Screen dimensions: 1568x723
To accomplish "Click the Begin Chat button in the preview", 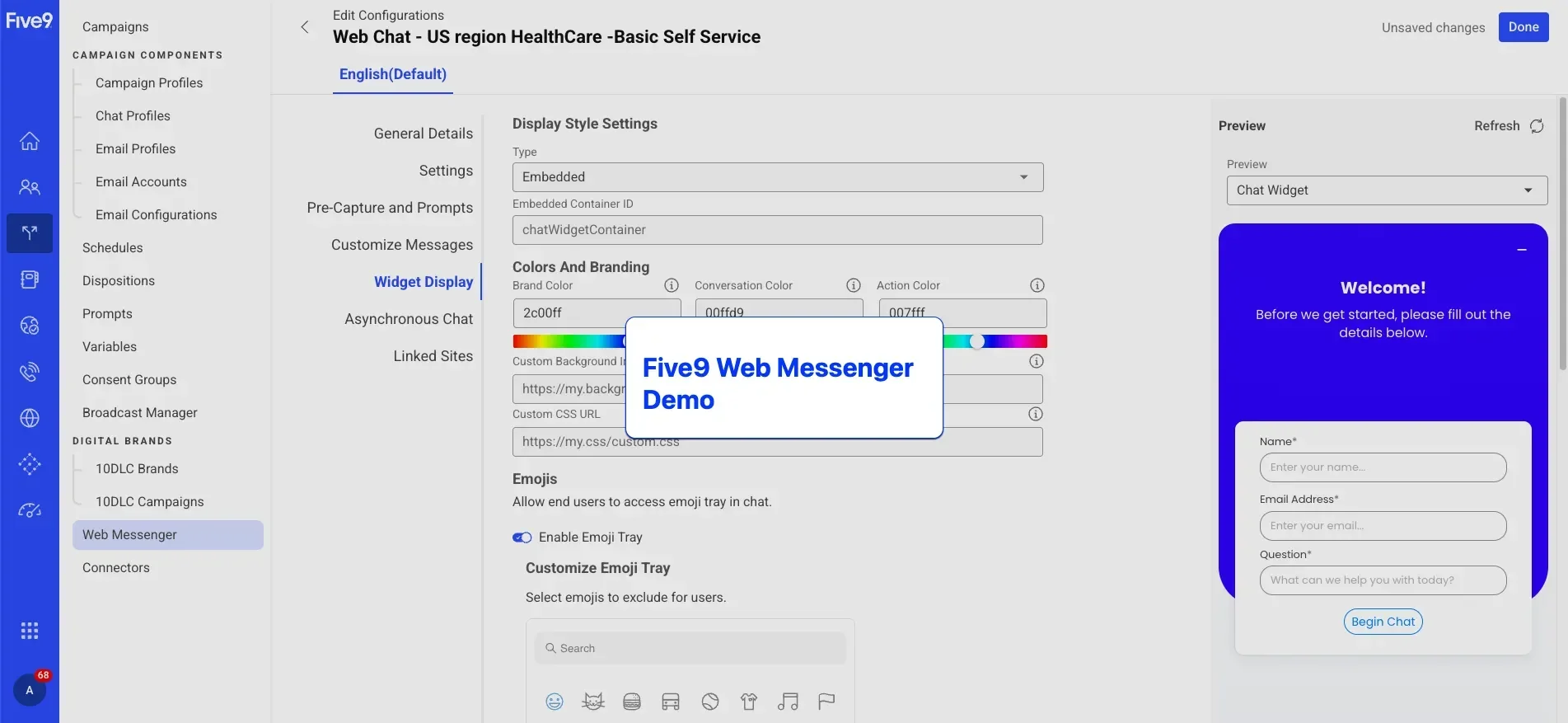I will point(1383,622).
